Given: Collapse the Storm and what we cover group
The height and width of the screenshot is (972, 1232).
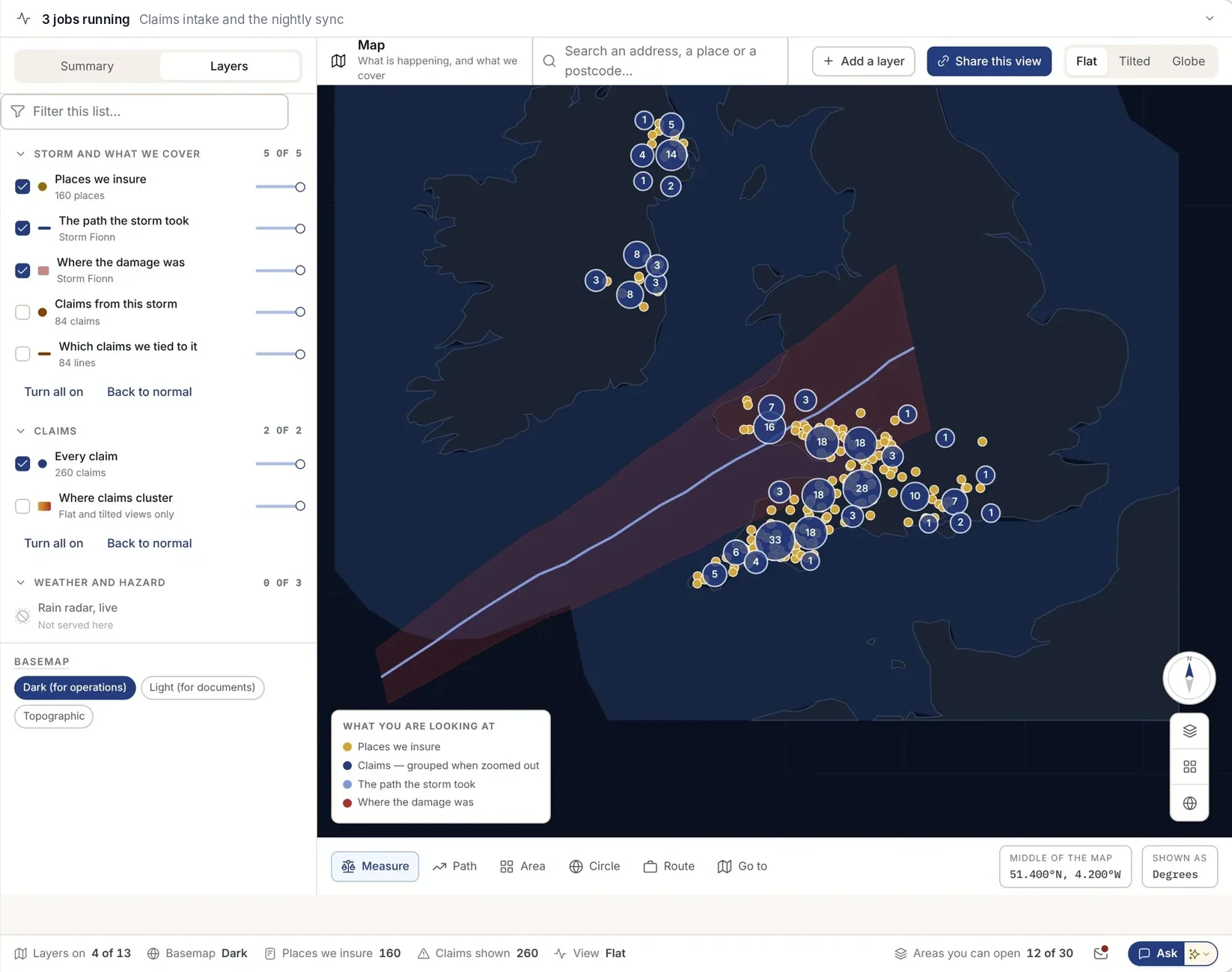Looking at the screenshot, I should click(x=20, y=153).
